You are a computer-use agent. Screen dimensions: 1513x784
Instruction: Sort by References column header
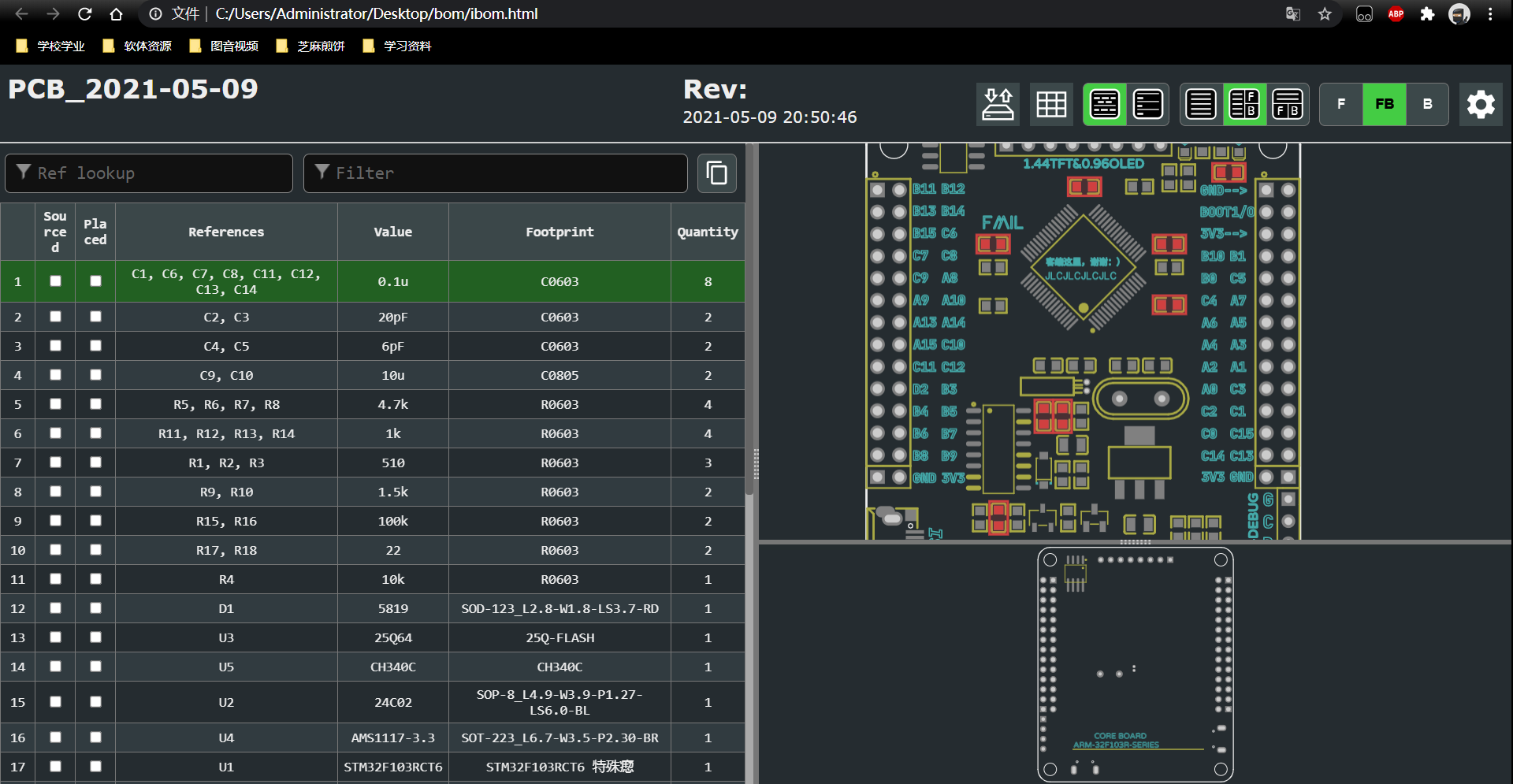(x=226, y=232)
